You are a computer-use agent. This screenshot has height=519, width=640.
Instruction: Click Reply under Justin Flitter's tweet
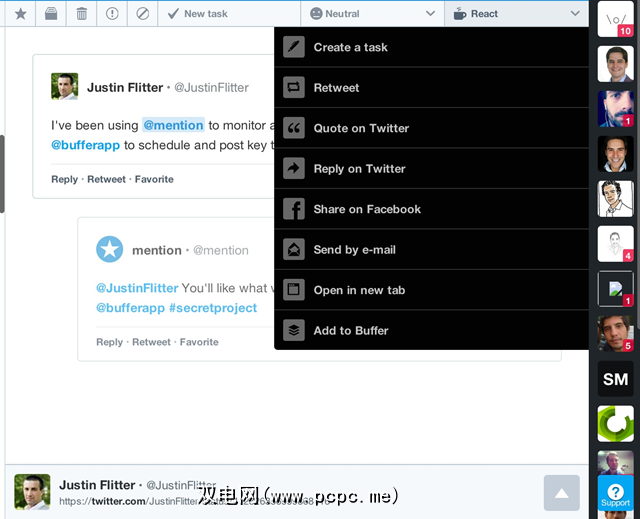[64, 180]
